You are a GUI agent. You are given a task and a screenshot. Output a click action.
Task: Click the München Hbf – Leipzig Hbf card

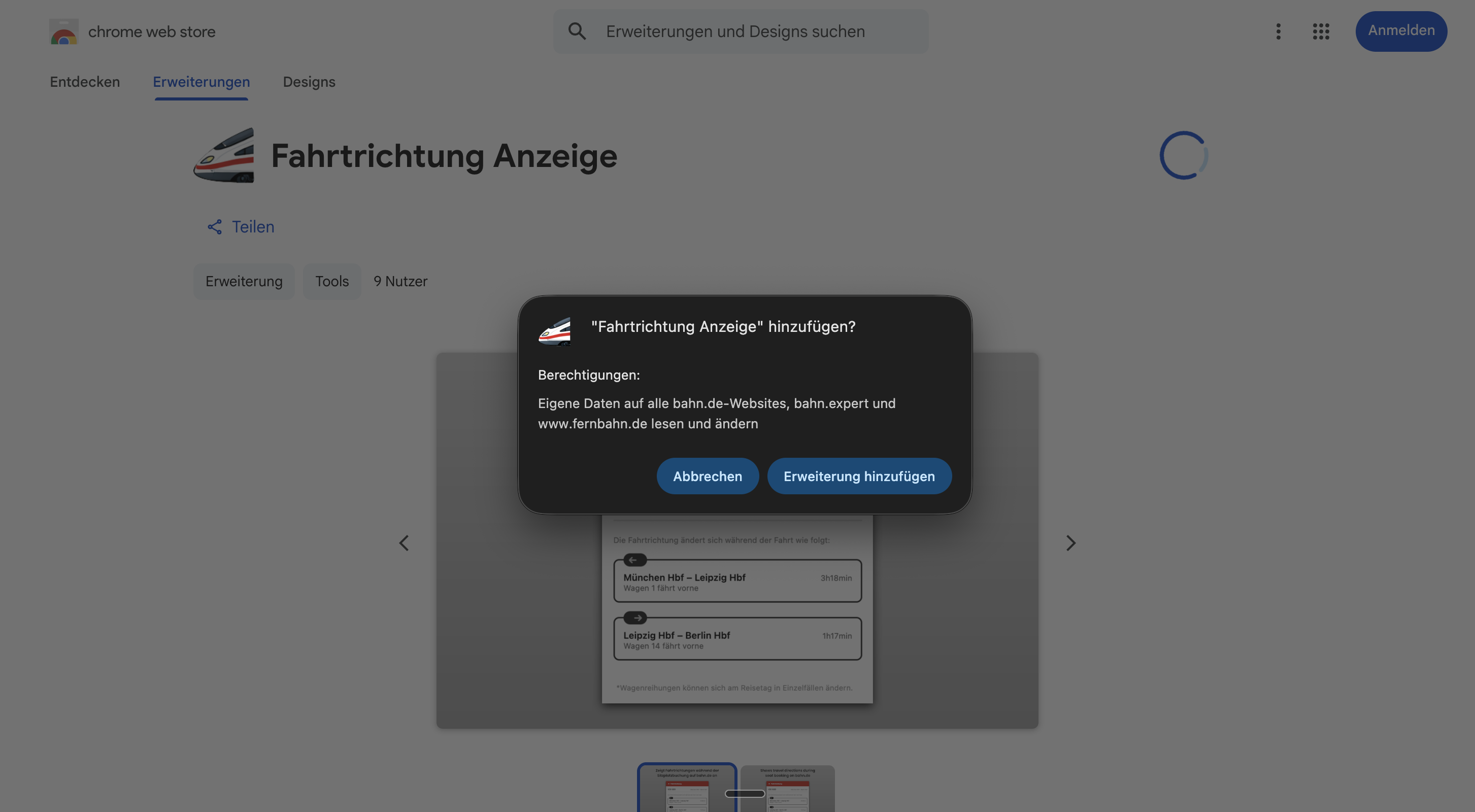[737, 581]
